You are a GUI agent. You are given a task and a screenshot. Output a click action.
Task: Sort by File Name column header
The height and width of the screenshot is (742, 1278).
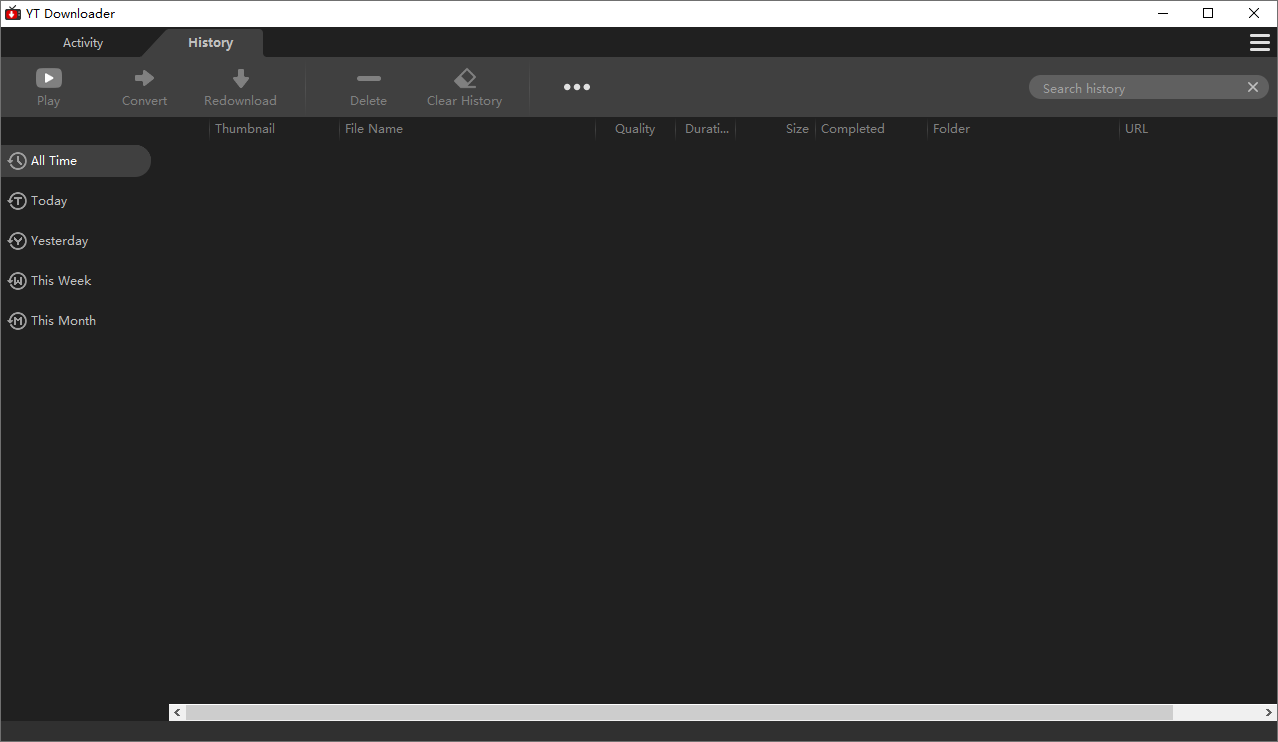tap(374, 129)
